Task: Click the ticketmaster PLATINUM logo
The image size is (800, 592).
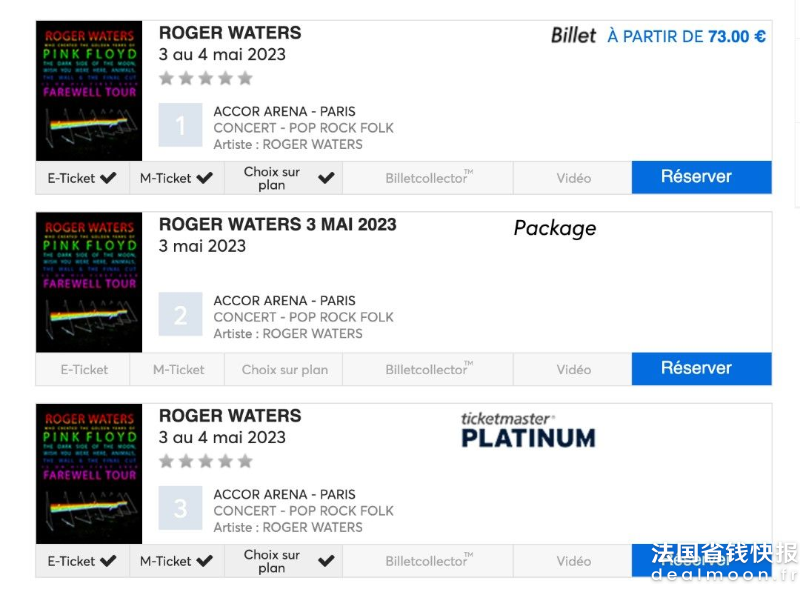Action: (529, 431)
